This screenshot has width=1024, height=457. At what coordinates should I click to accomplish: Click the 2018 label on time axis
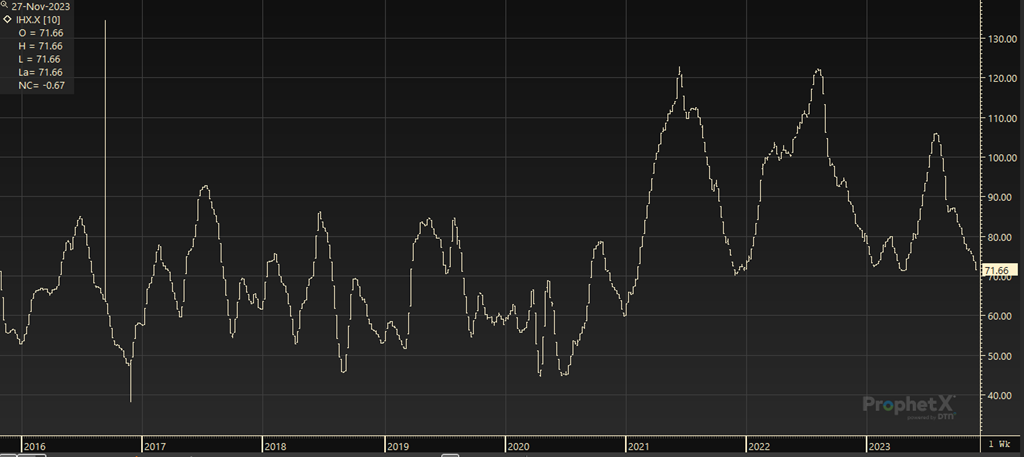[275, 446]
